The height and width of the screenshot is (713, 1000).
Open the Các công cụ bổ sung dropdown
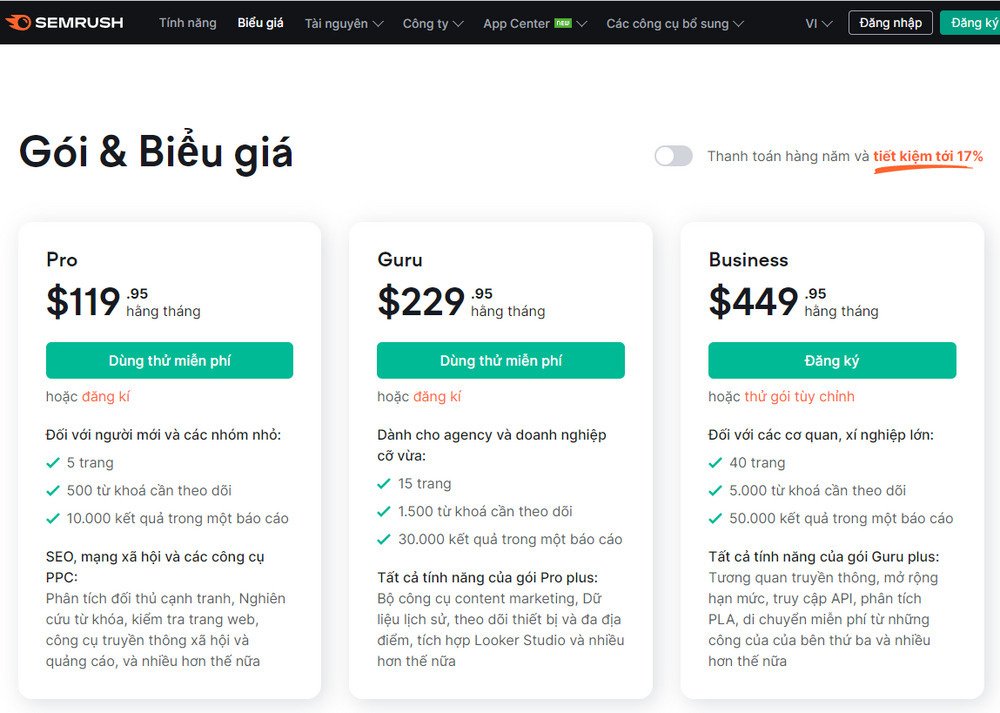pos(672,22)
